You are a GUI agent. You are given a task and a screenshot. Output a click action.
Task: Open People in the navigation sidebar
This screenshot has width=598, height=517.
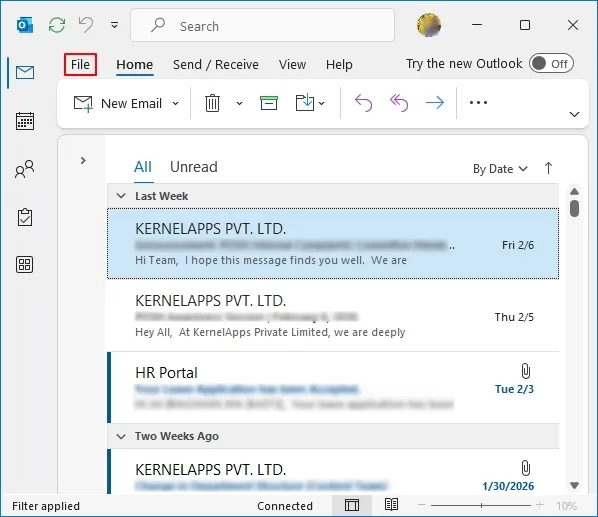click(x=25, y=169)
